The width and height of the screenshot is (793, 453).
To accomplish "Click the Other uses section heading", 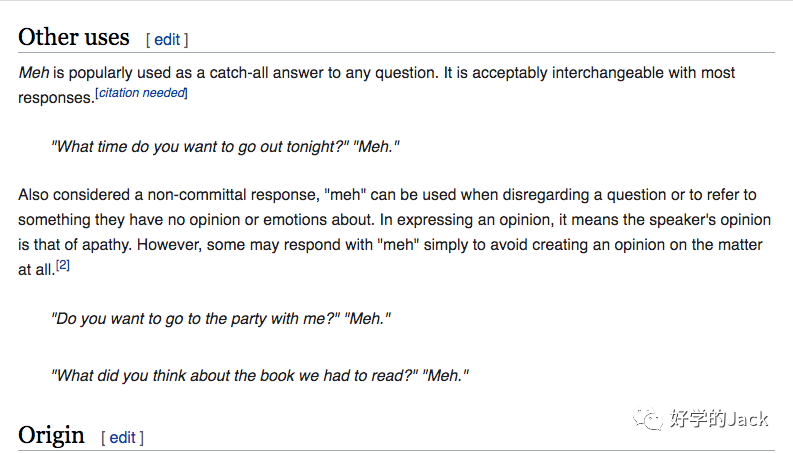I will pos(74,38).
